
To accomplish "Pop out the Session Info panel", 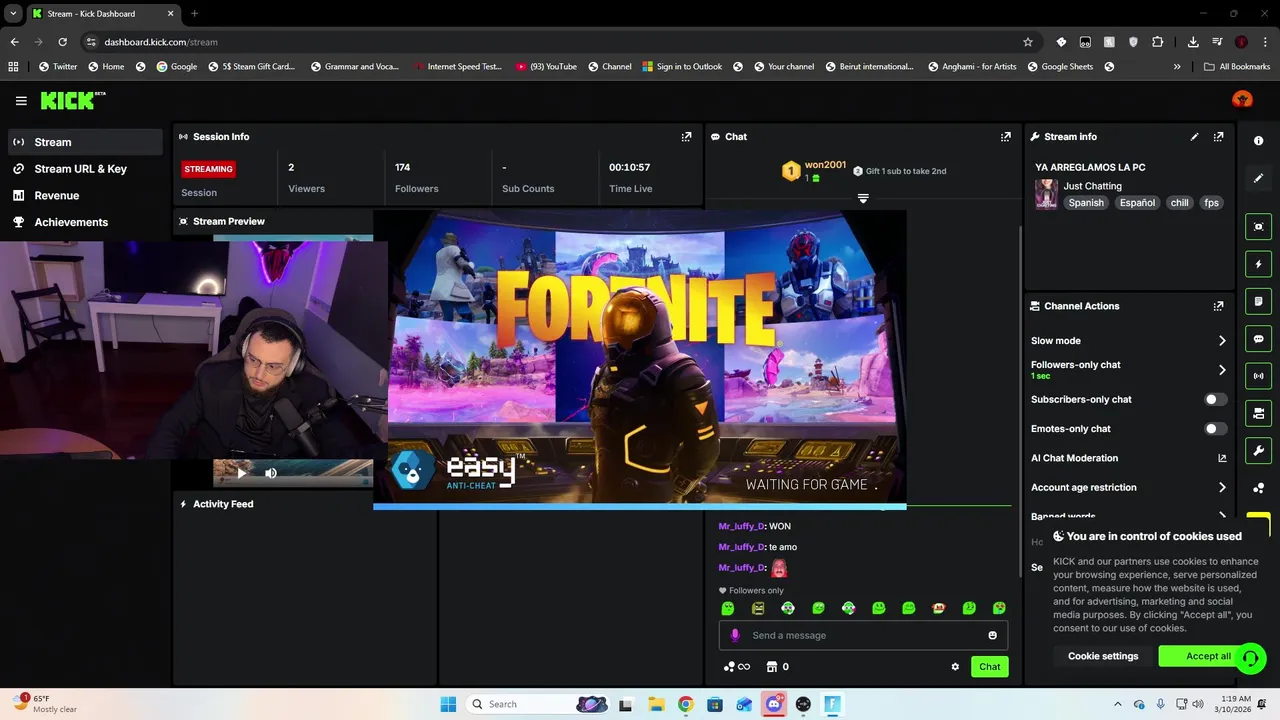I will click(686, 137).
